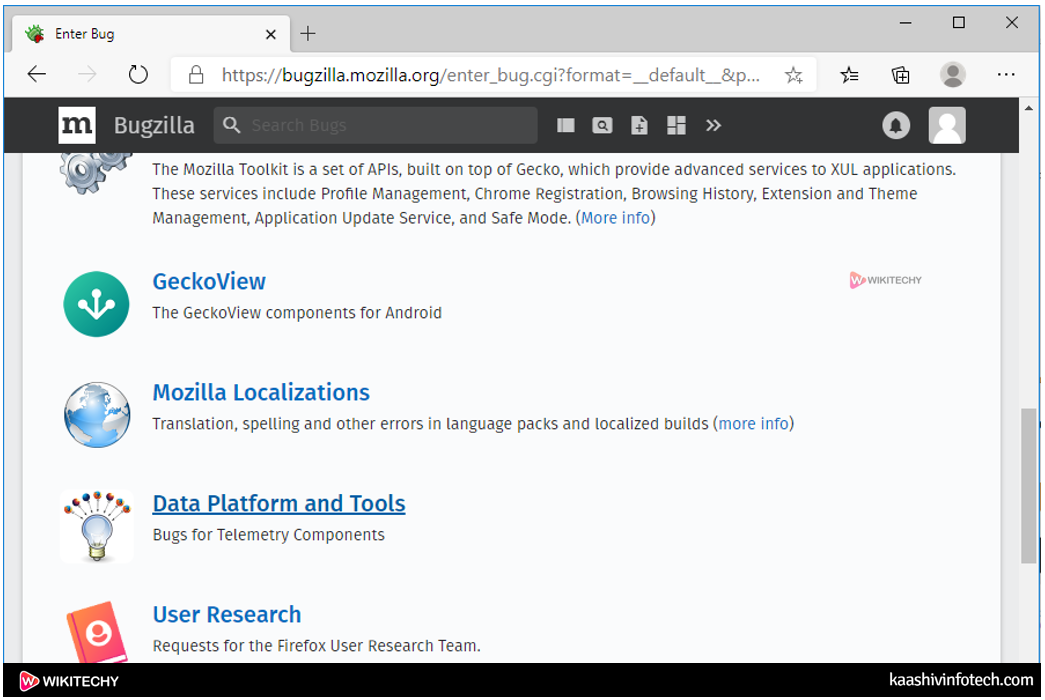Open browser Settings and more menu
This screenshot has height=700, width=1045.
[x=1006, y=75]
